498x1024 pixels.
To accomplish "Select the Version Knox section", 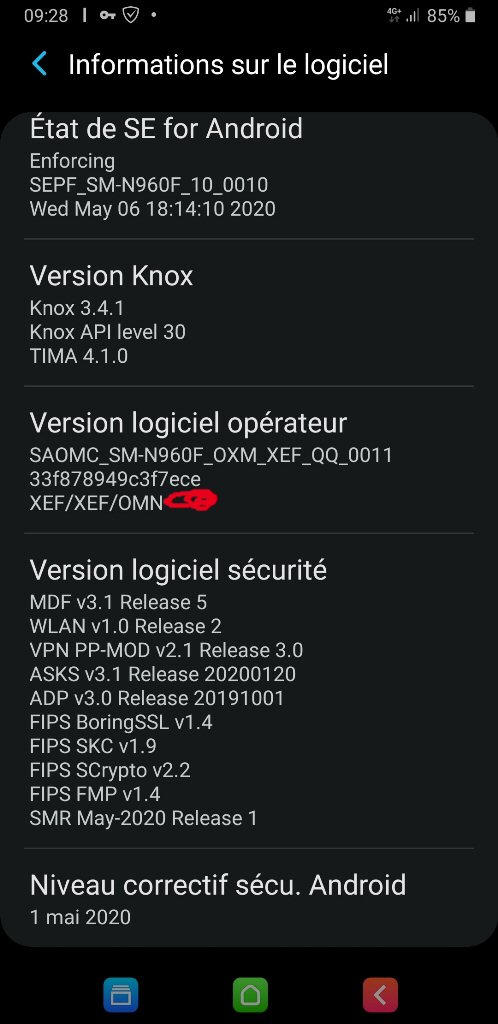I will click(249, 313).
